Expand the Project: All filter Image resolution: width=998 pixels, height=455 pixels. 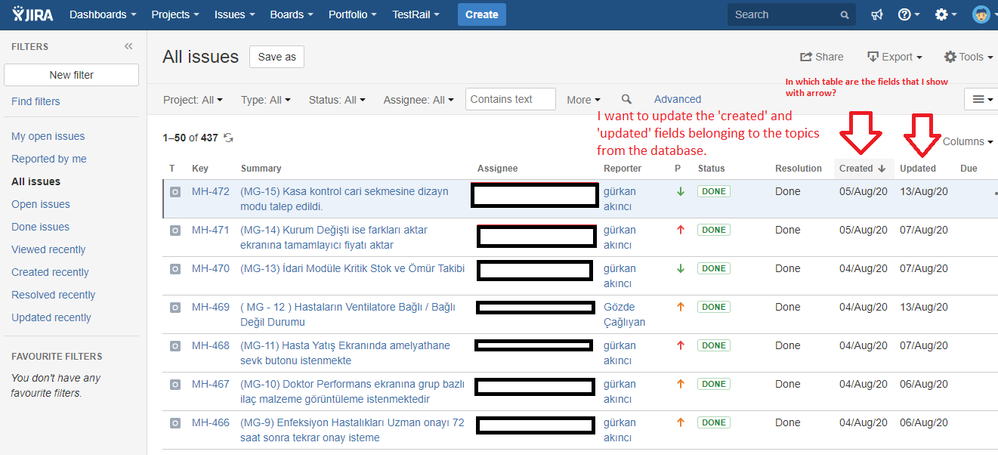193,100
